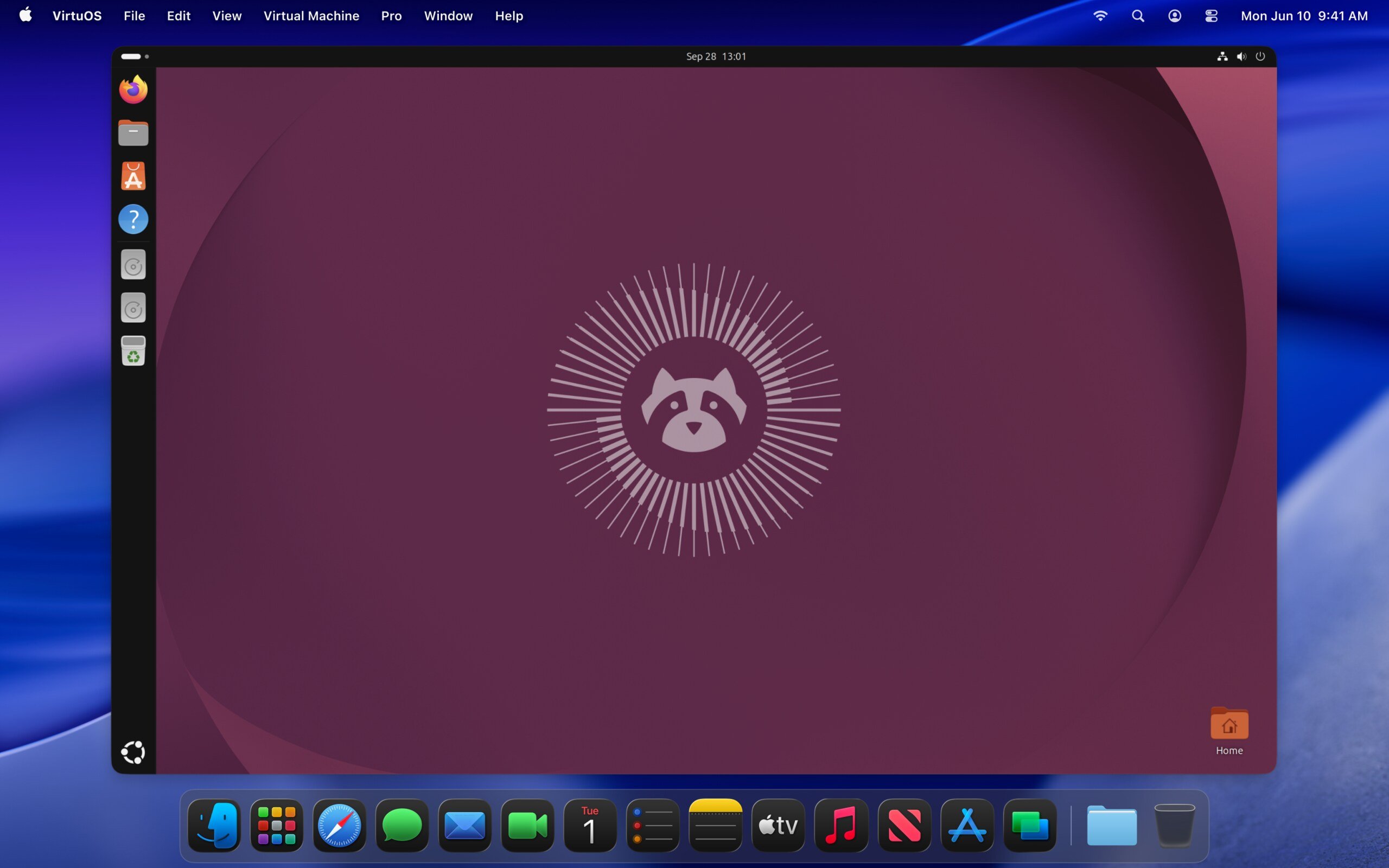Image resolution: width=1389 pixels, height=868 pixels.
Task: Open the macOS Trash in the Dock
Action: [x=1174, y=826]
